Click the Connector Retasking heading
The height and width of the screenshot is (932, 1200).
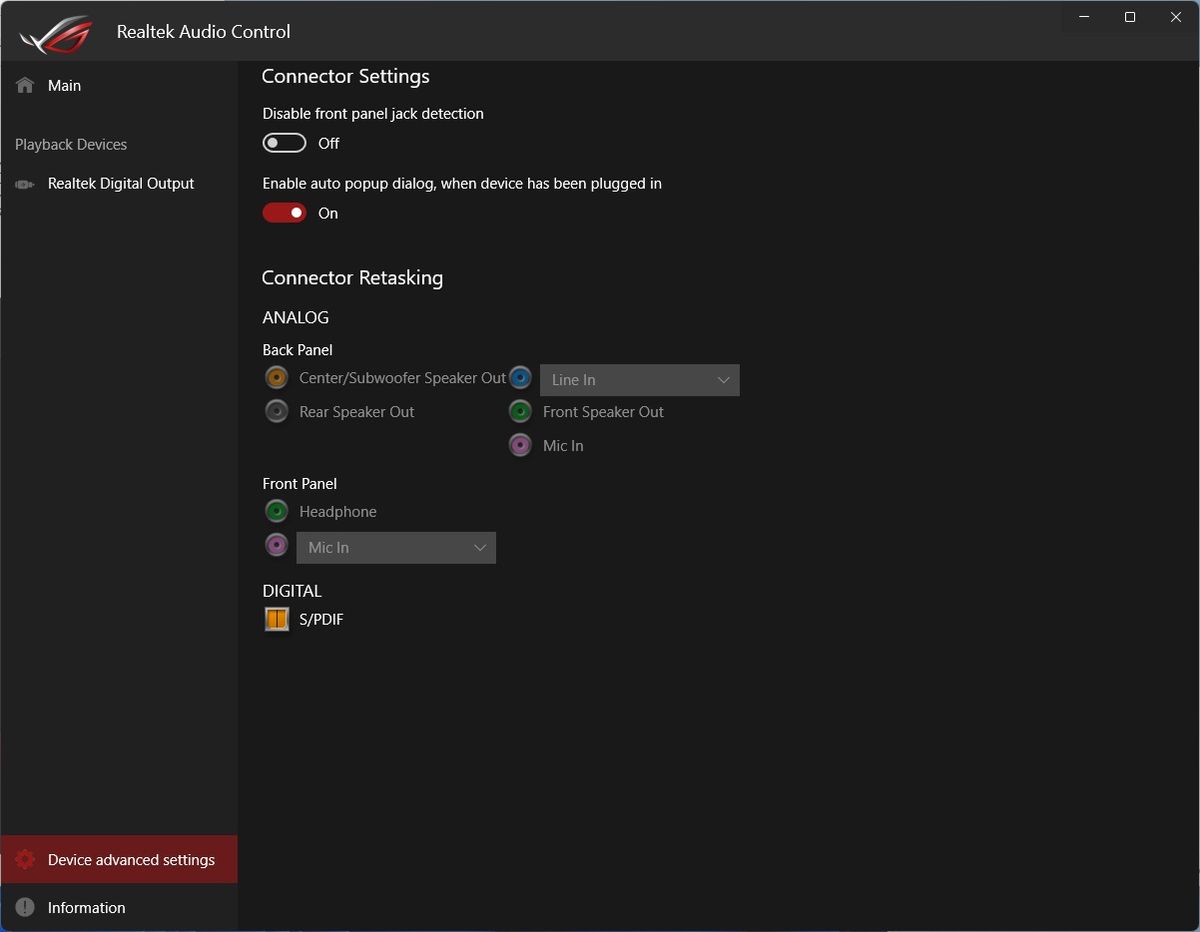[352, 278]
